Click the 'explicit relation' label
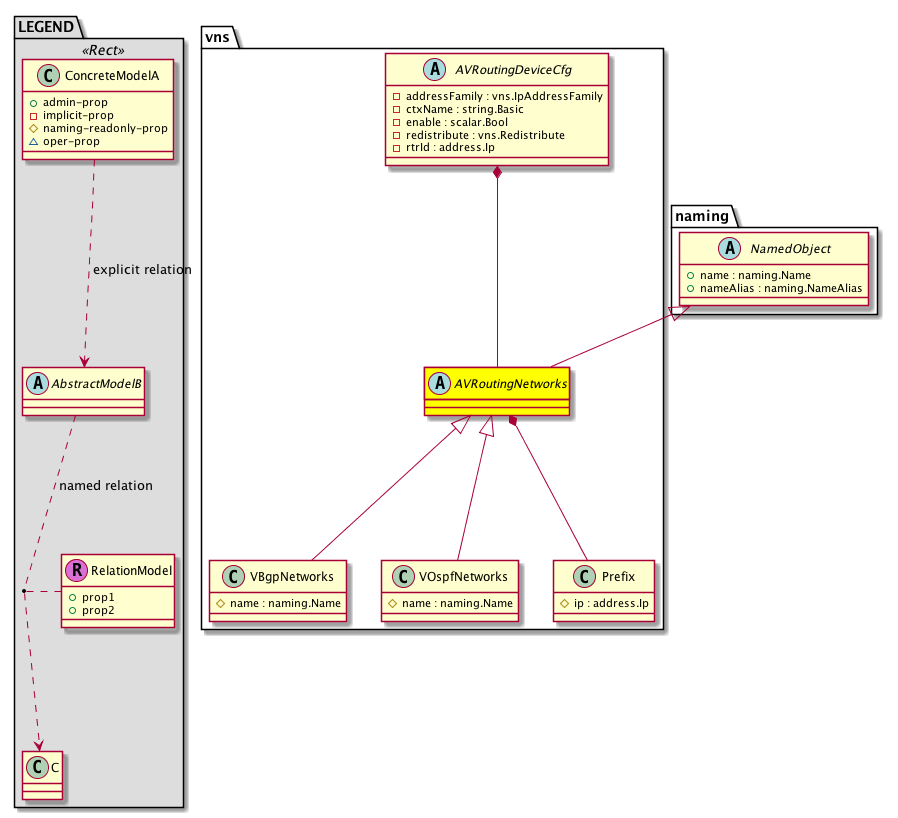 click(x=141, y=270)
